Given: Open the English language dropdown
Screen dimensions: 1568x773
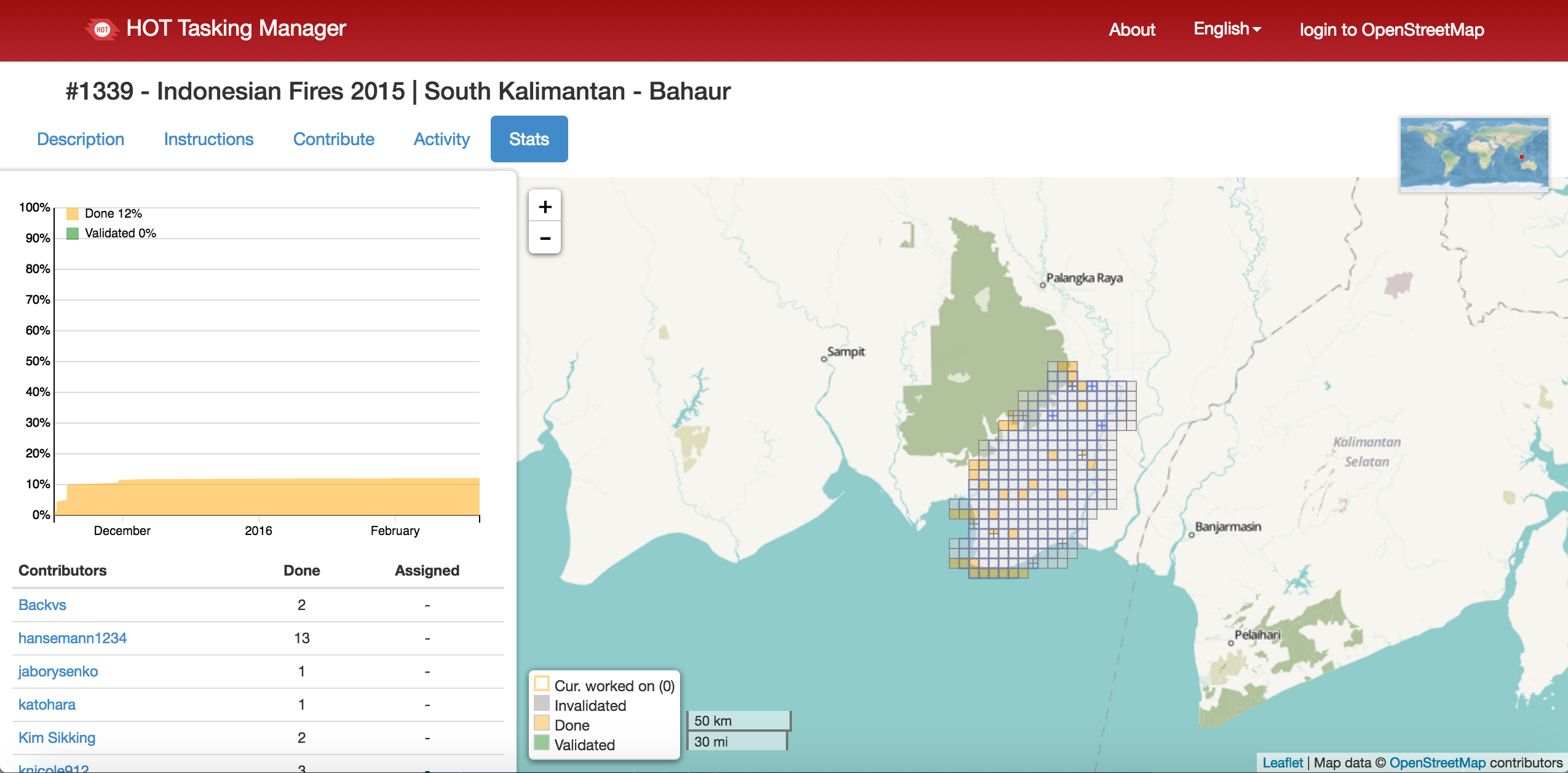Looking at the screenshot, I should click(1227, 29).
